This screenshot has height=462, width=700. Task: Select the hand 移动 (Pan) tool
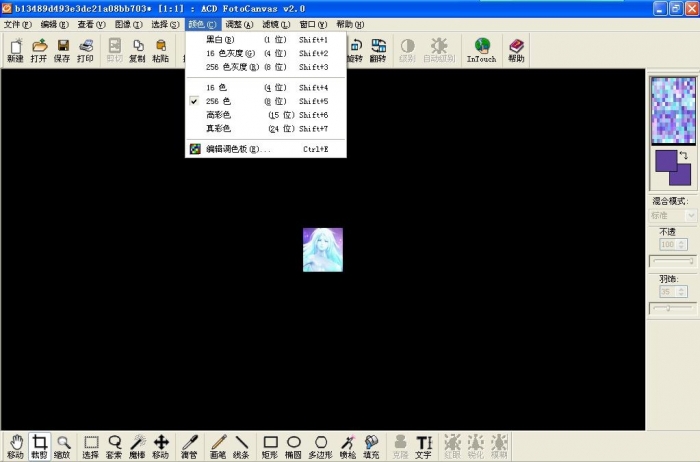16,446
